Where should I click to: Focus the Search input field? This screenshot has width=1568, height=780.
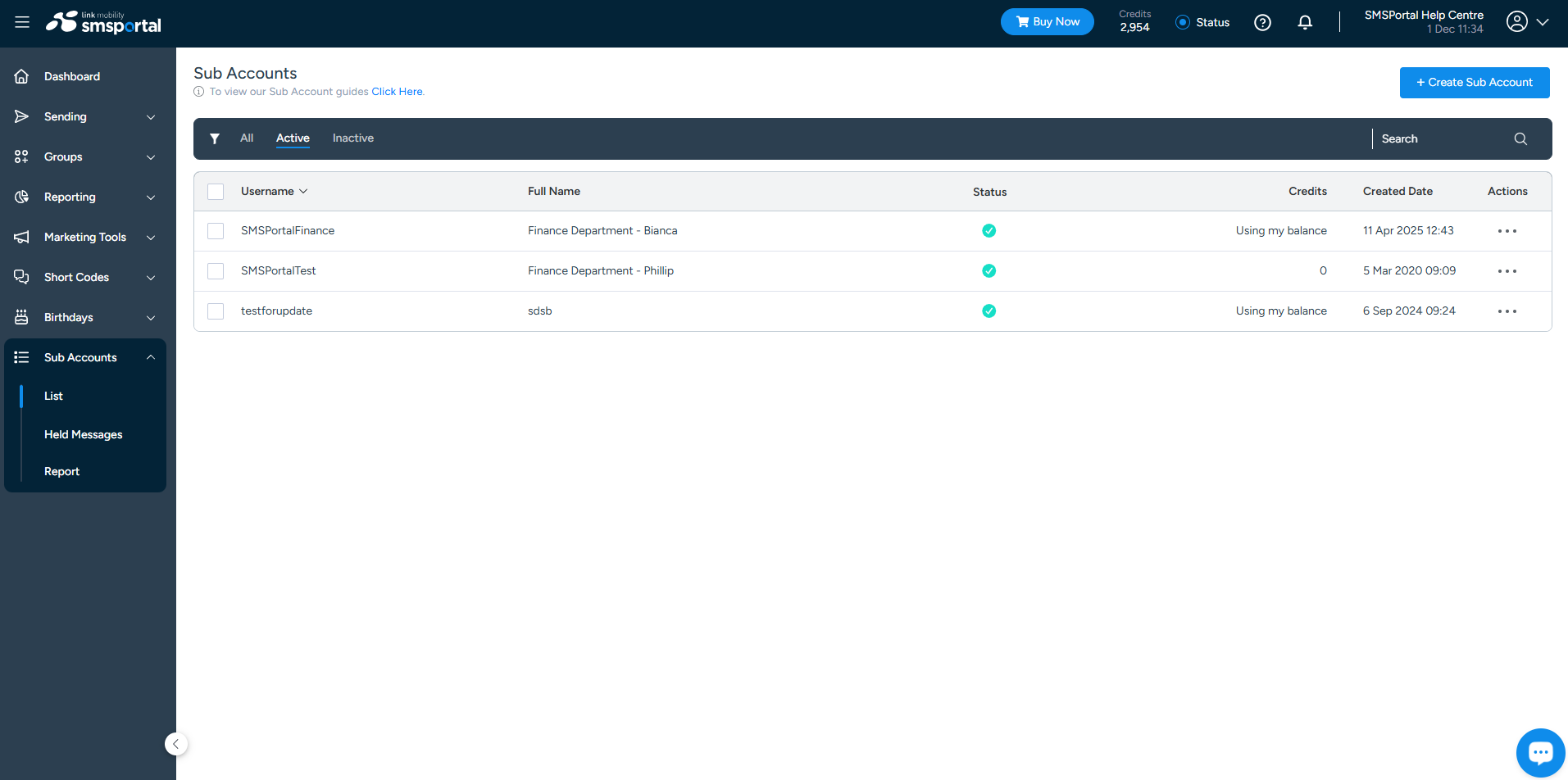click(x=1443, y=138)
